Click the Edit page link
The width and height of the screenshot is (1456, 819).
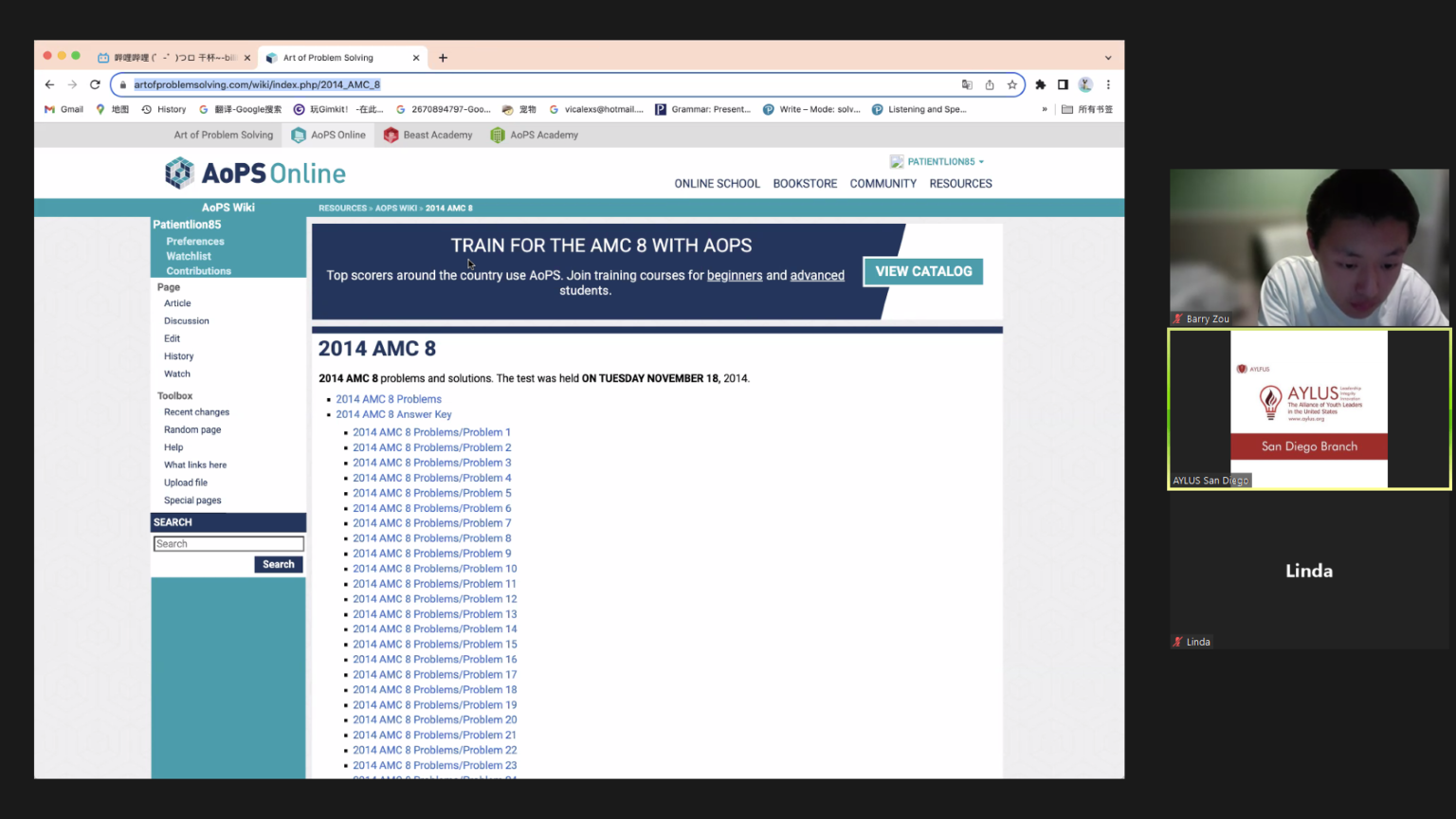172,338
